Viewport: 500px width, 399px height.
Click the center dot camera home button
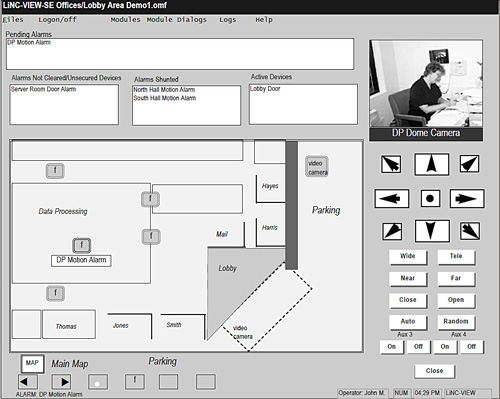(x=430, y=199)
